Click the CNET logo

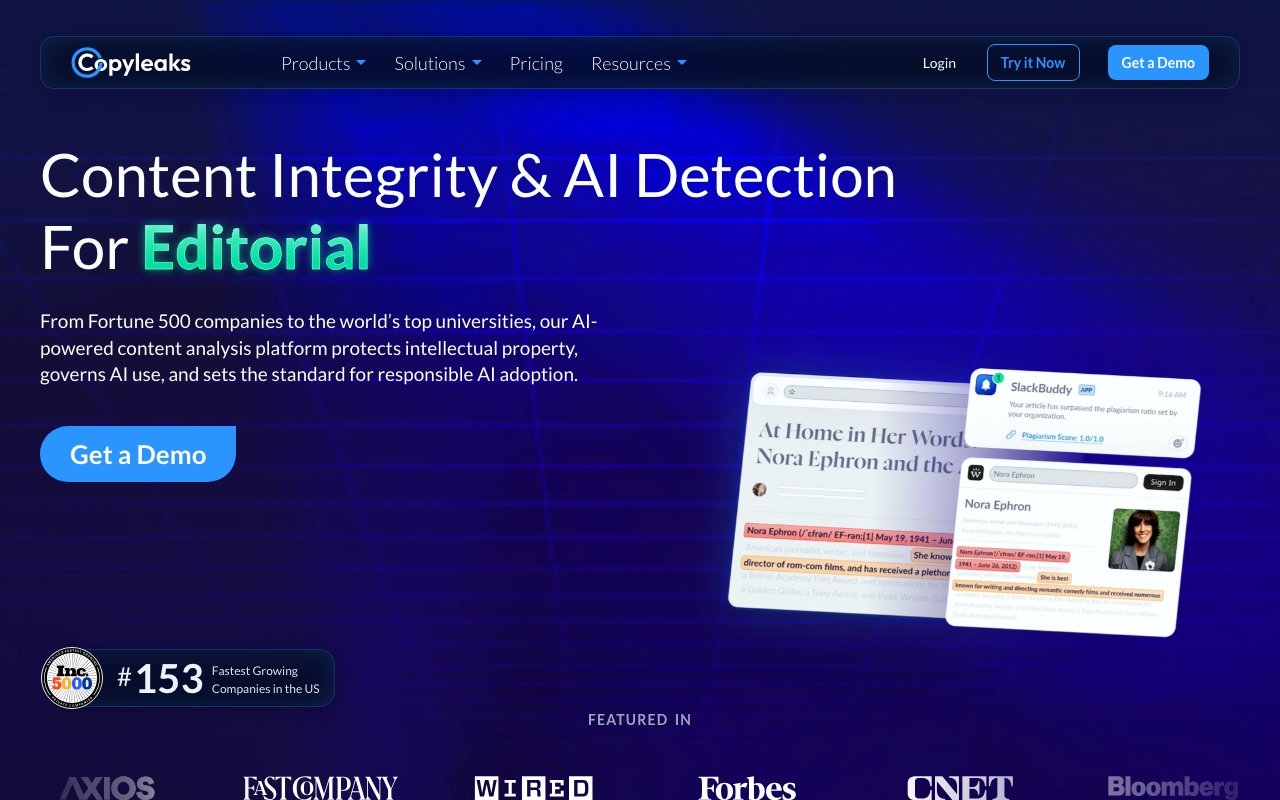(x=960, y=788)
